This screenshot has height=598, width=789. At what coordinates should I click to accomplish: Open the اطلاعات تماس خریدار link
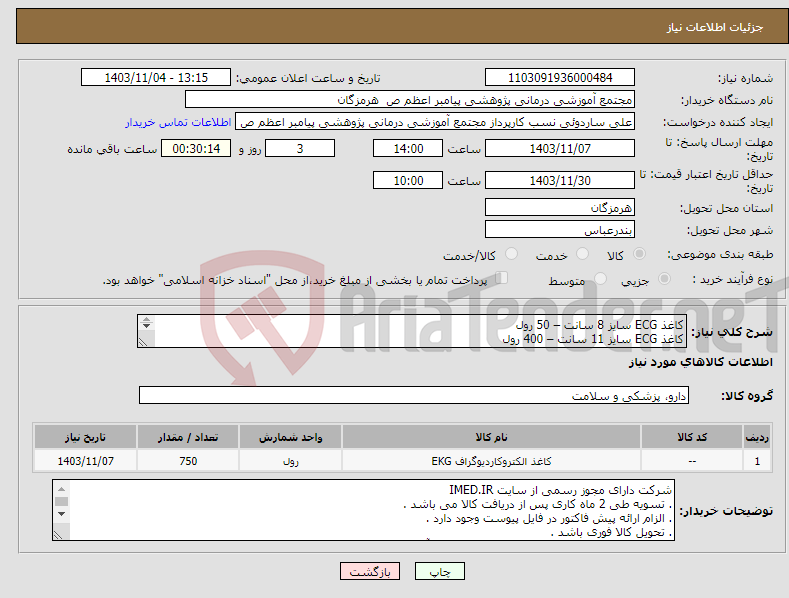[x=178, y=122]
